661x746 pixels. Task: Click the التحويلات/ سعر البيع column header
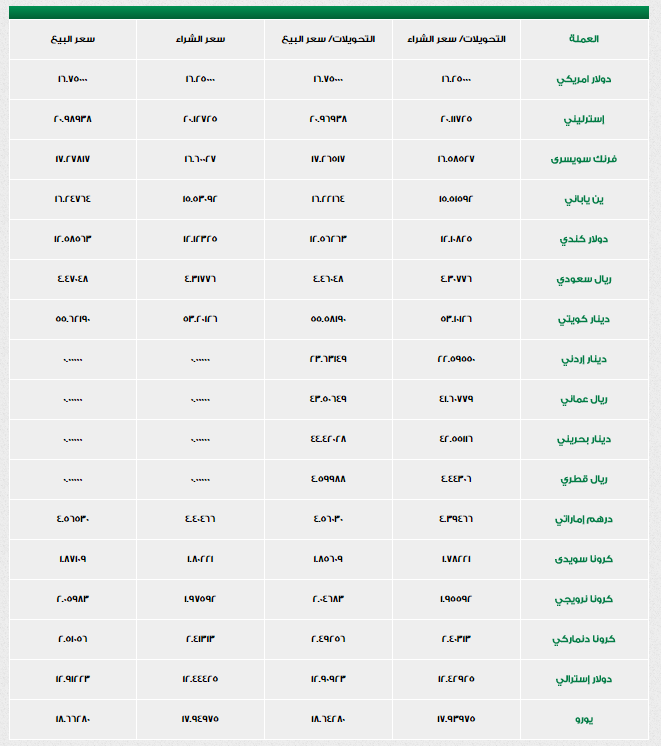pos(329,39)
